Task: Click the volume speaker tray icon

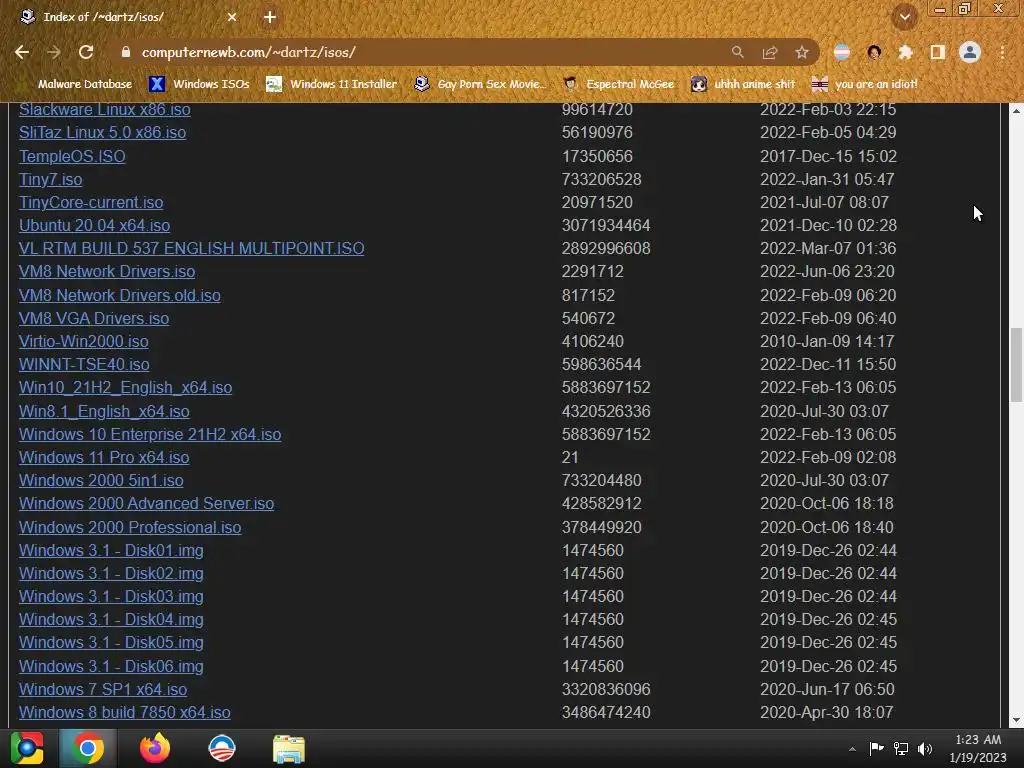Action: (925, 749)
